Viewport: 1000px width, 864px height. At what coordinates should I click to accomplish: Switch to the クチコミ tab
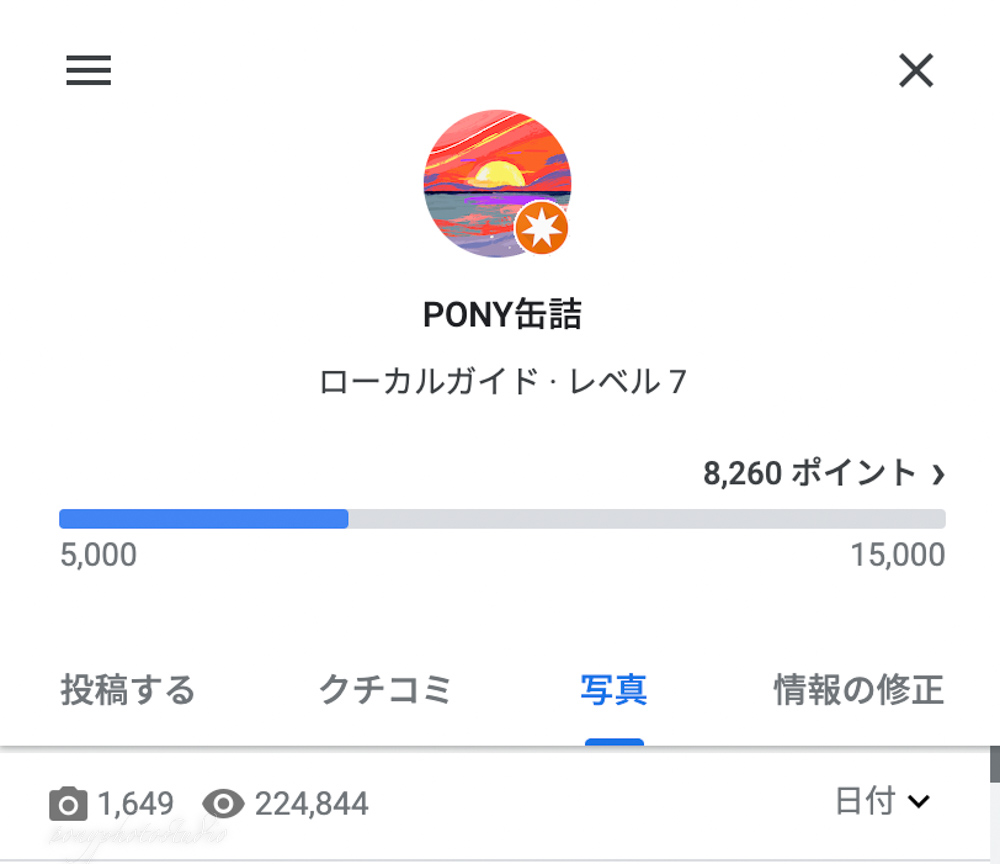385,690
